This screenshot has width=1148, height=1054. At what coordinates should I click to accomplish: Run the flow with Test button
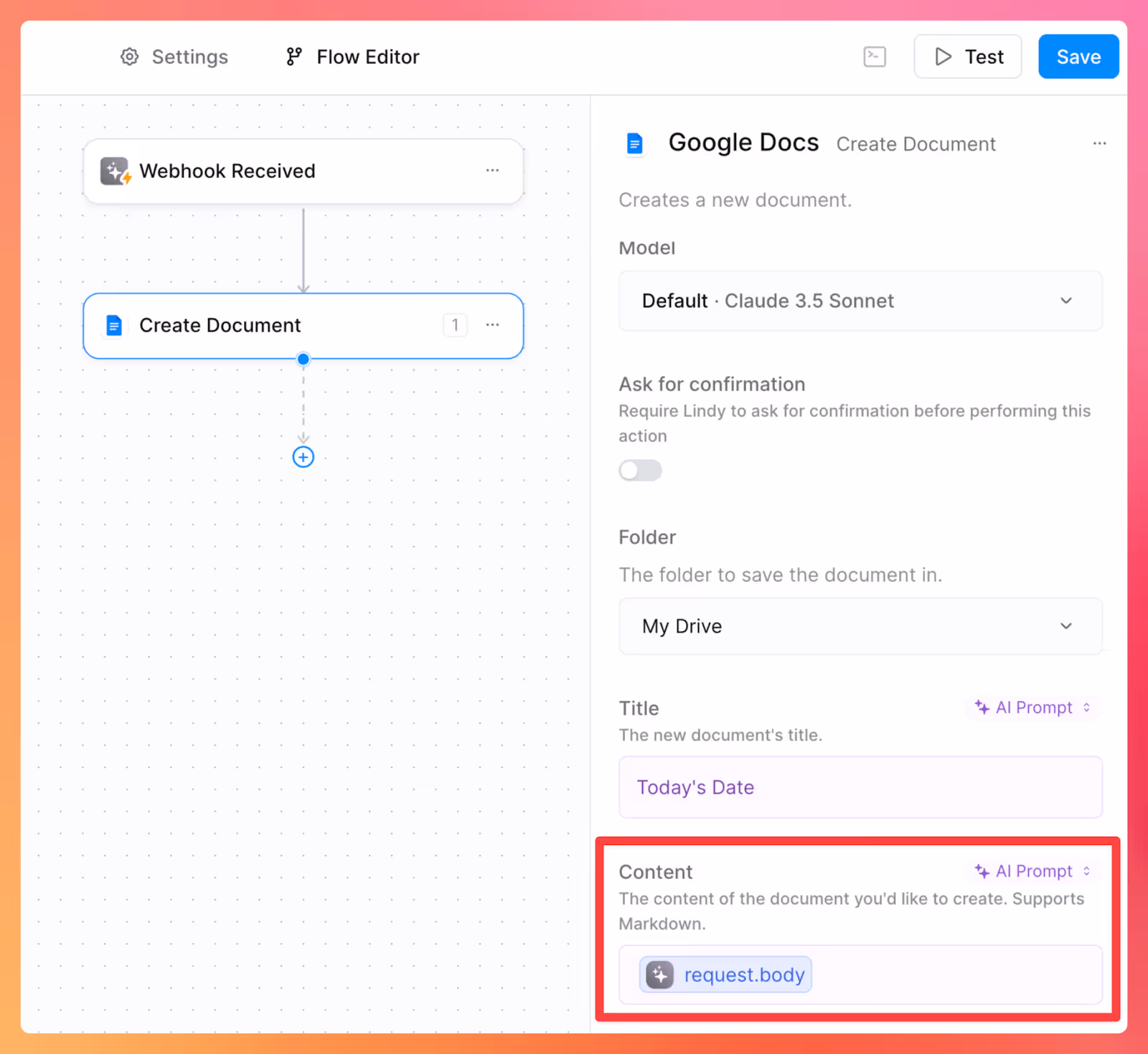pyautogui.click(x=967, y=57)
